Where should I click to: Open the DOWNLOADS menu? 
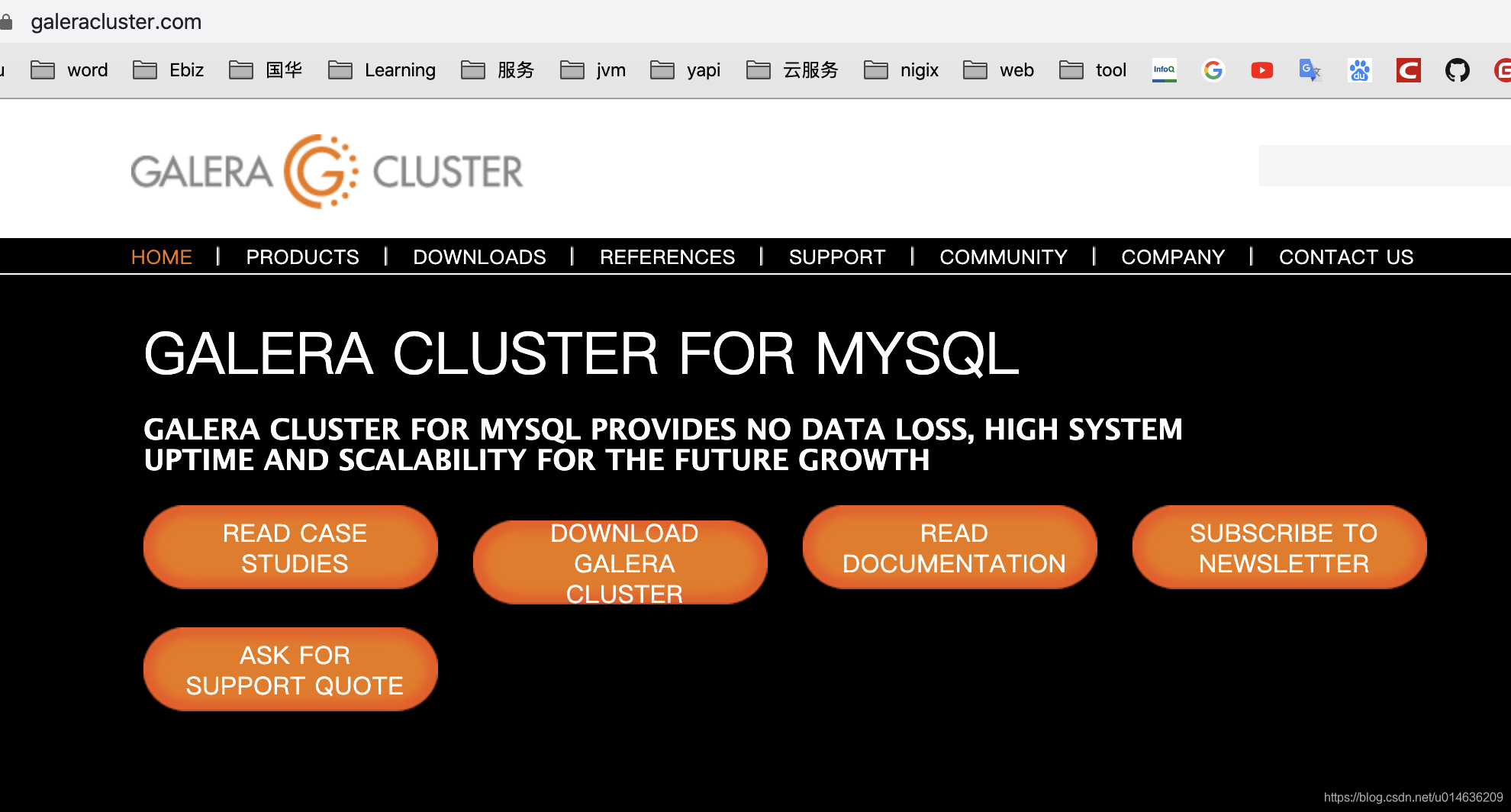coord(479,257)
